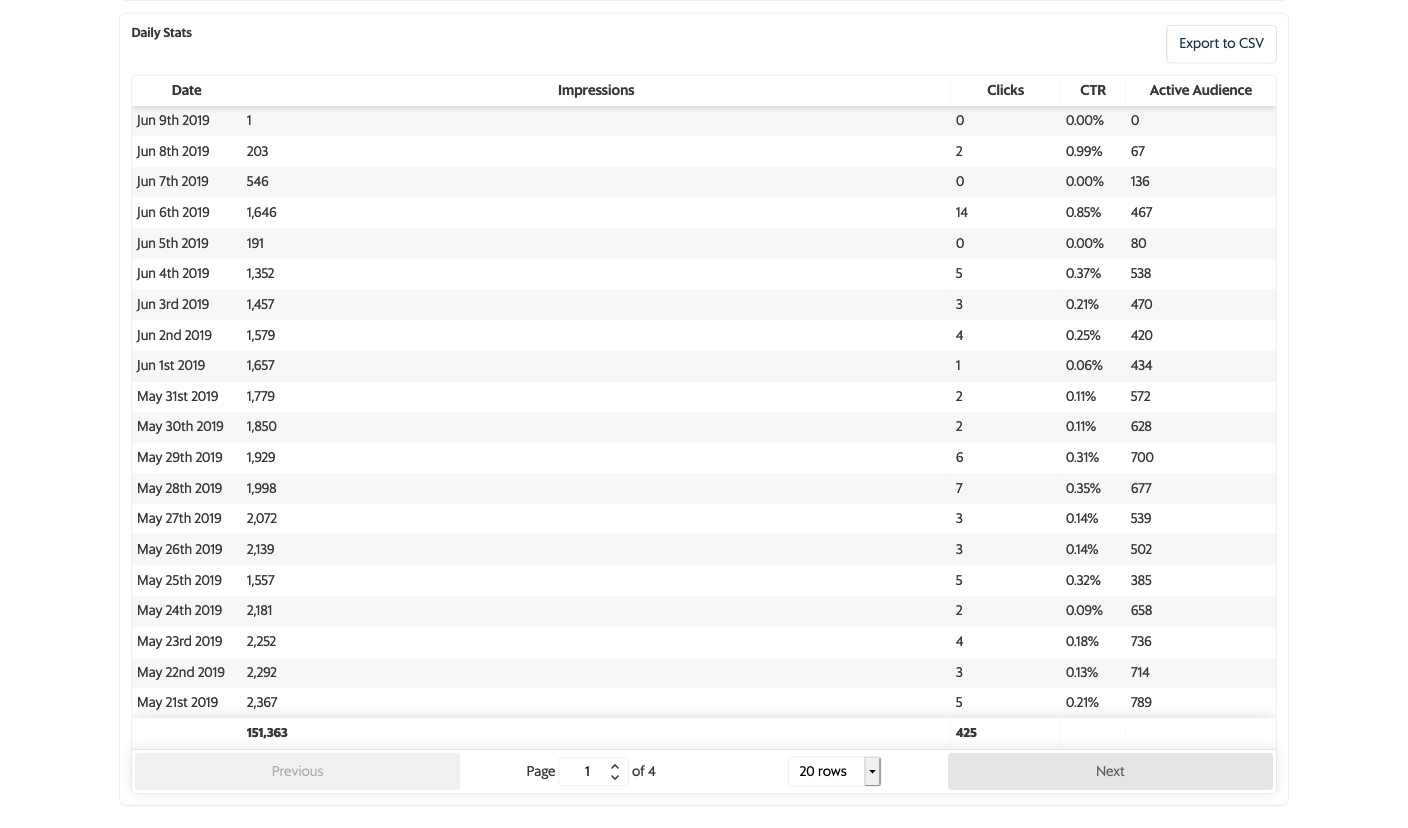
Task: Sort by the CTR column header
Action: (1093, 90)
